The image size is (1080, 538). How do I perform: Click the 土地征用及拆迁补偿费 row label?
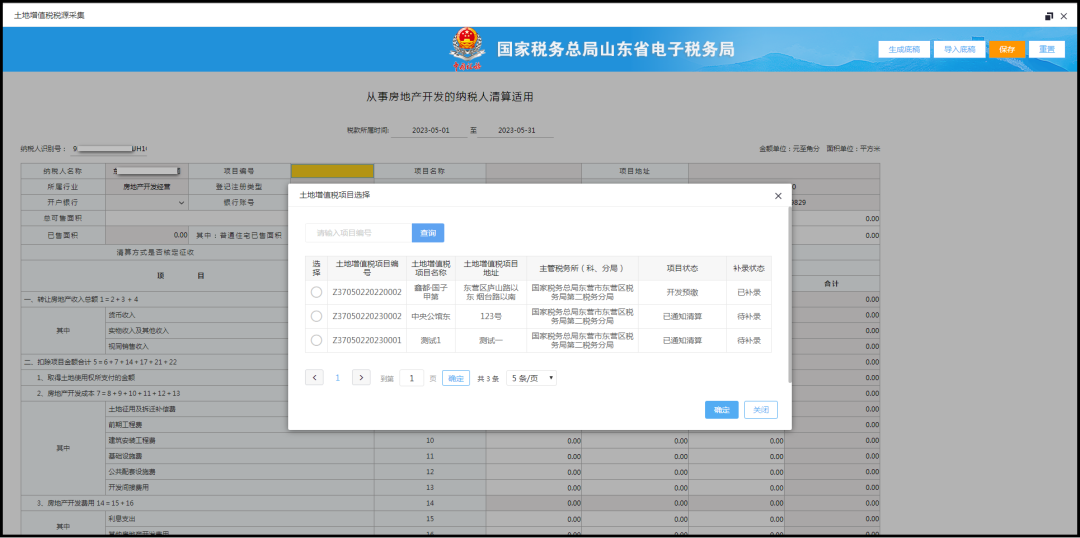tap(142, 409)
